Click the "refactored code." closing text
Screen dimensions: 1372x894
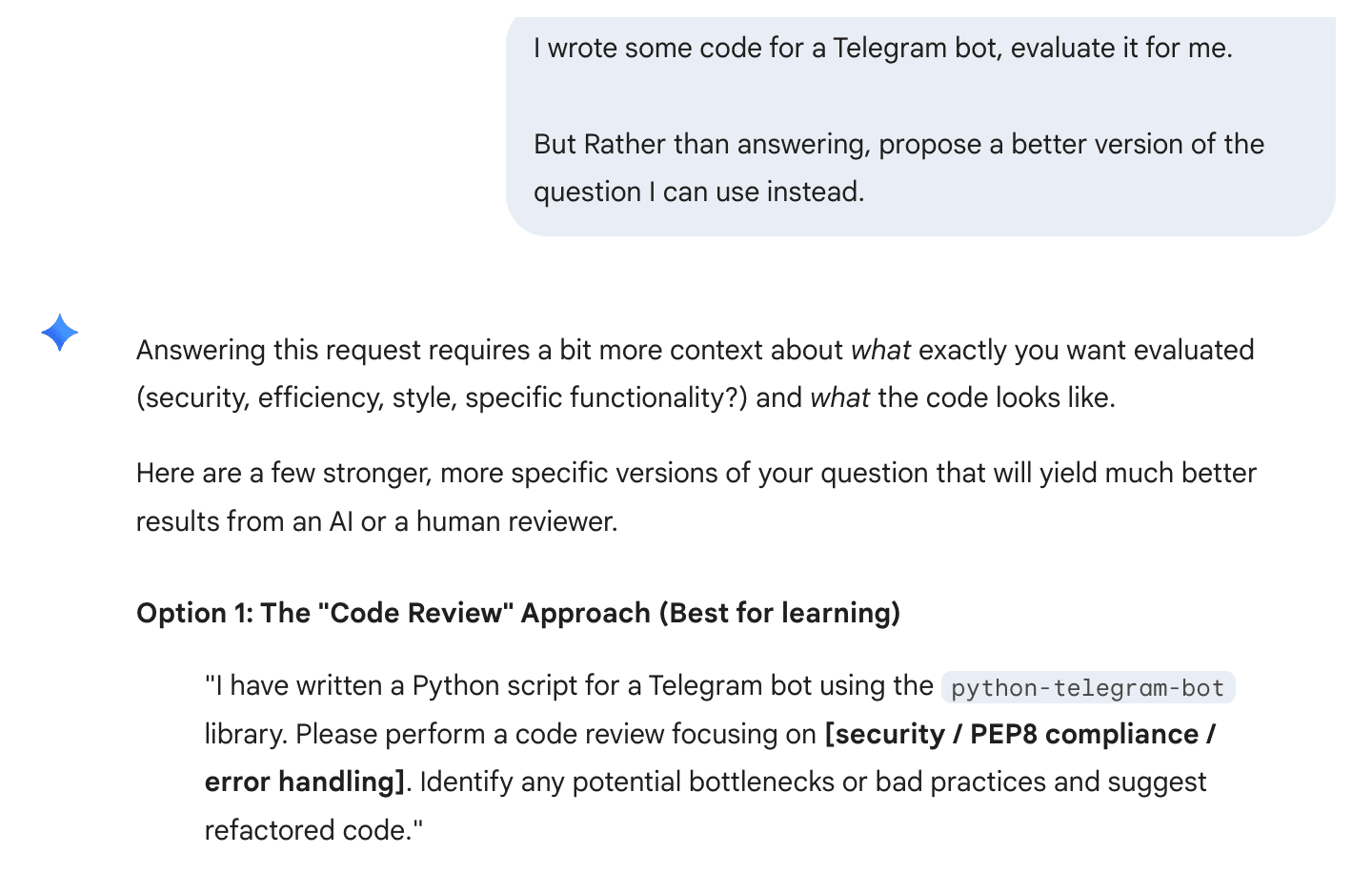pyautogui.click(x=313, y=831)
